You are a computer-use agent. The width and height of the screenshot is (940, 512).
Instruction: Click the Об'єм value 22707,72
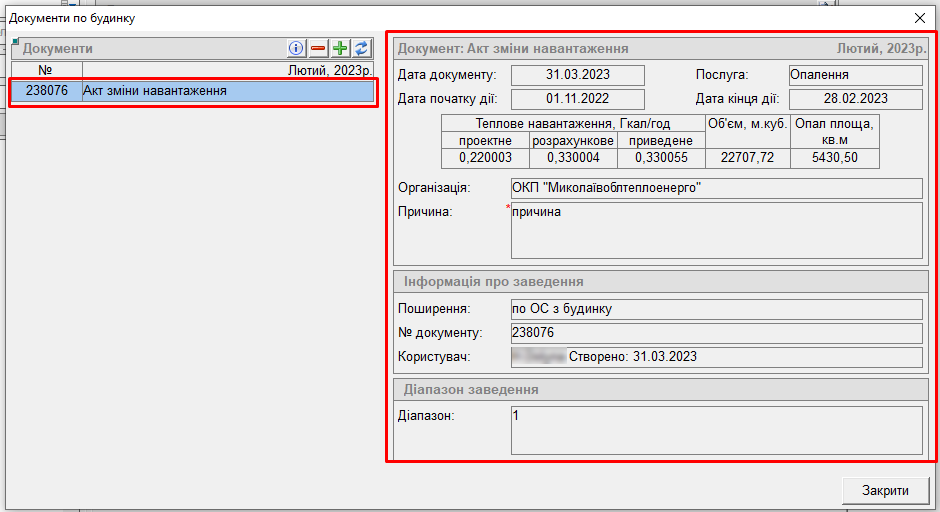click(x=748, y=158)
